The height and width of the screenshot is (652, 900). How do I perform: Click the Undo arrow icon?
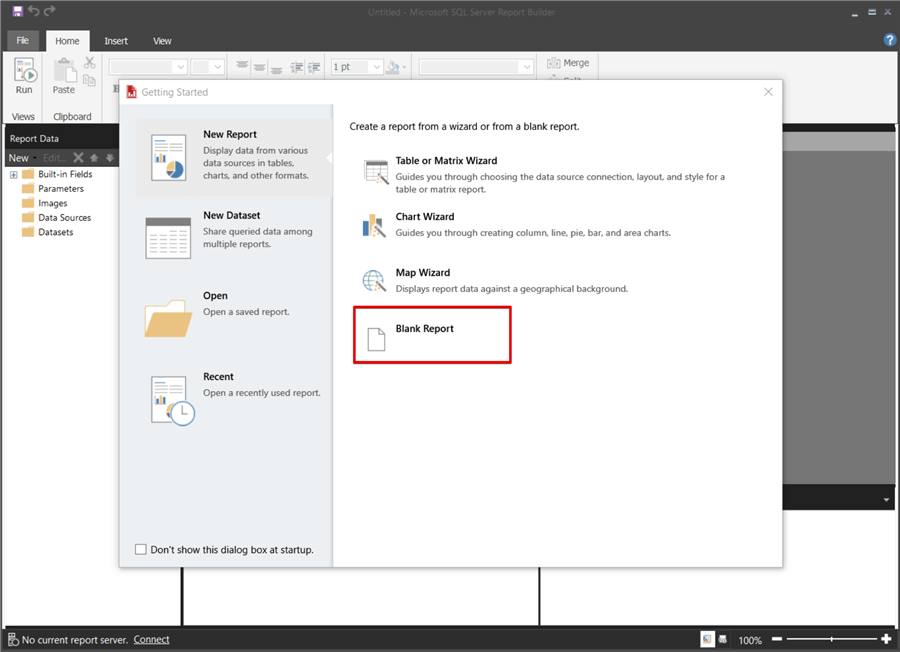(x=34, y=11)
